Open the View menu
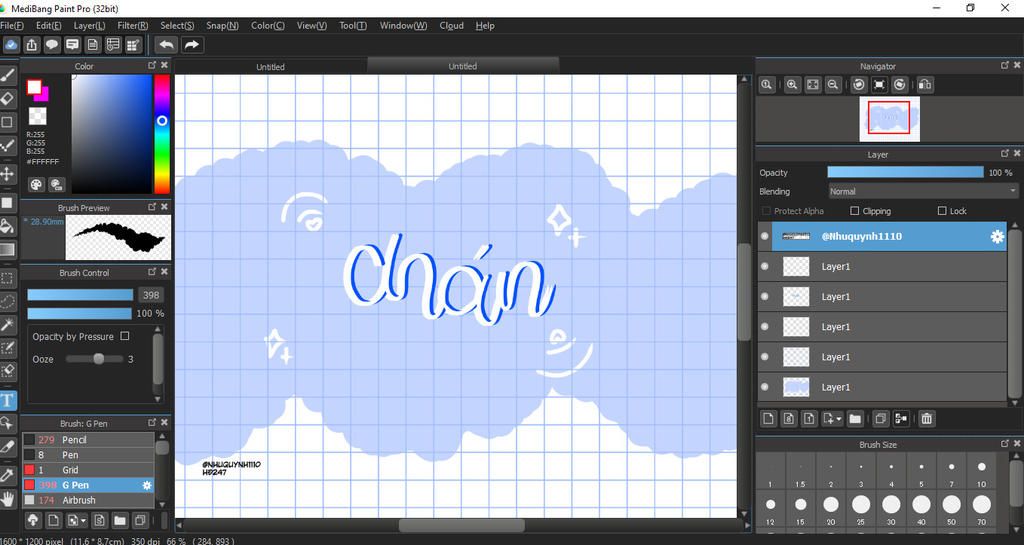1024x545 pixels. point(312,25)
